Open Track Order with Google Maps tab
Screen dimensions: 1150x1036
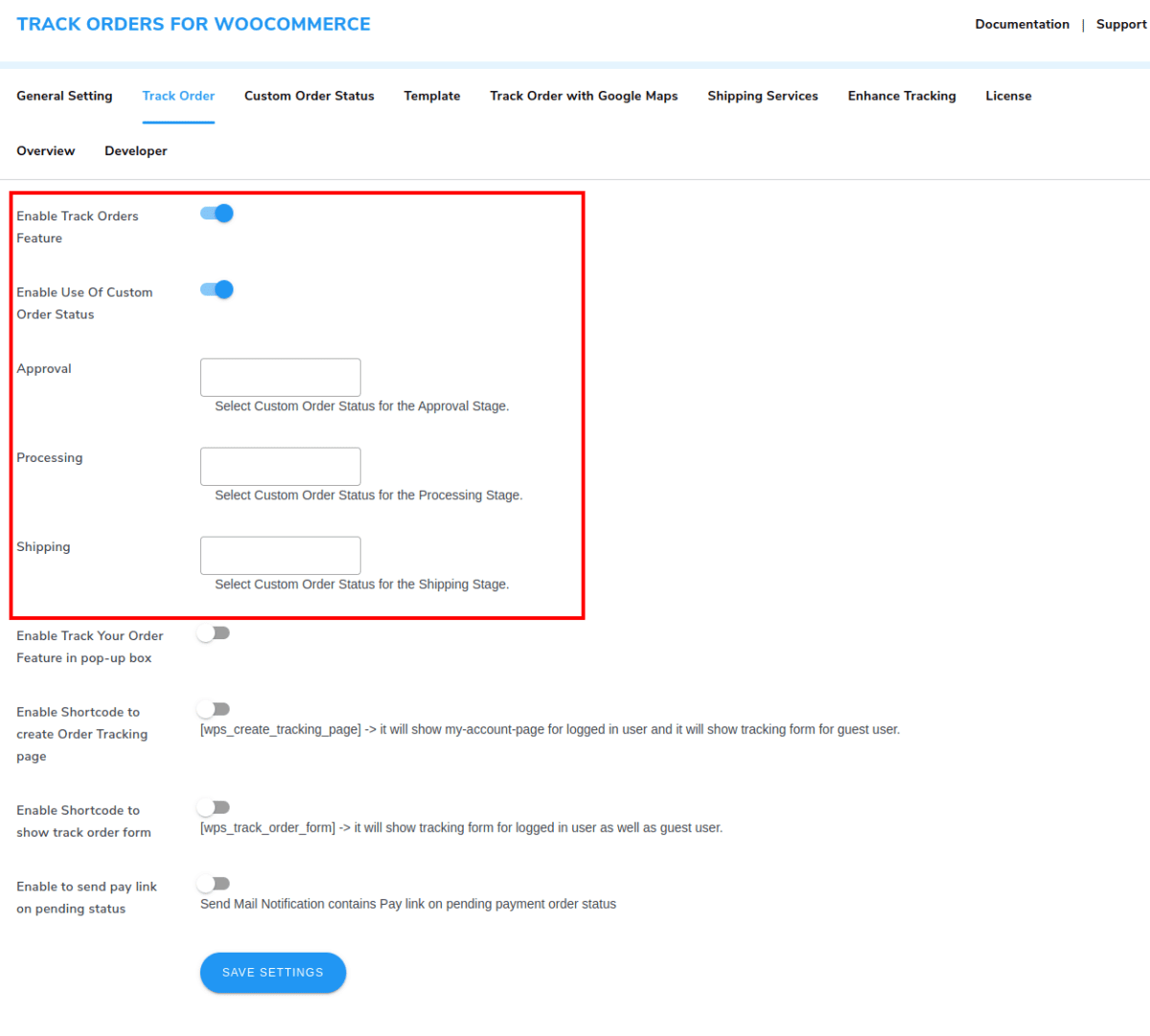[584, 96]
